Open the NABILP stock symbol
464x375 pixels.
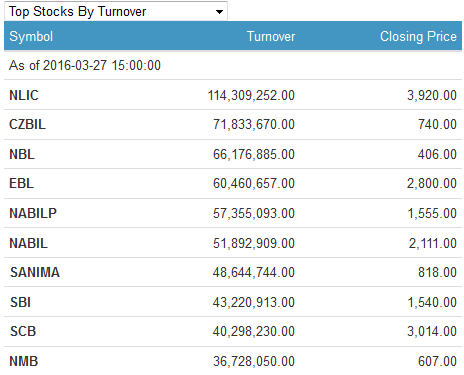[x=33, y=213]
